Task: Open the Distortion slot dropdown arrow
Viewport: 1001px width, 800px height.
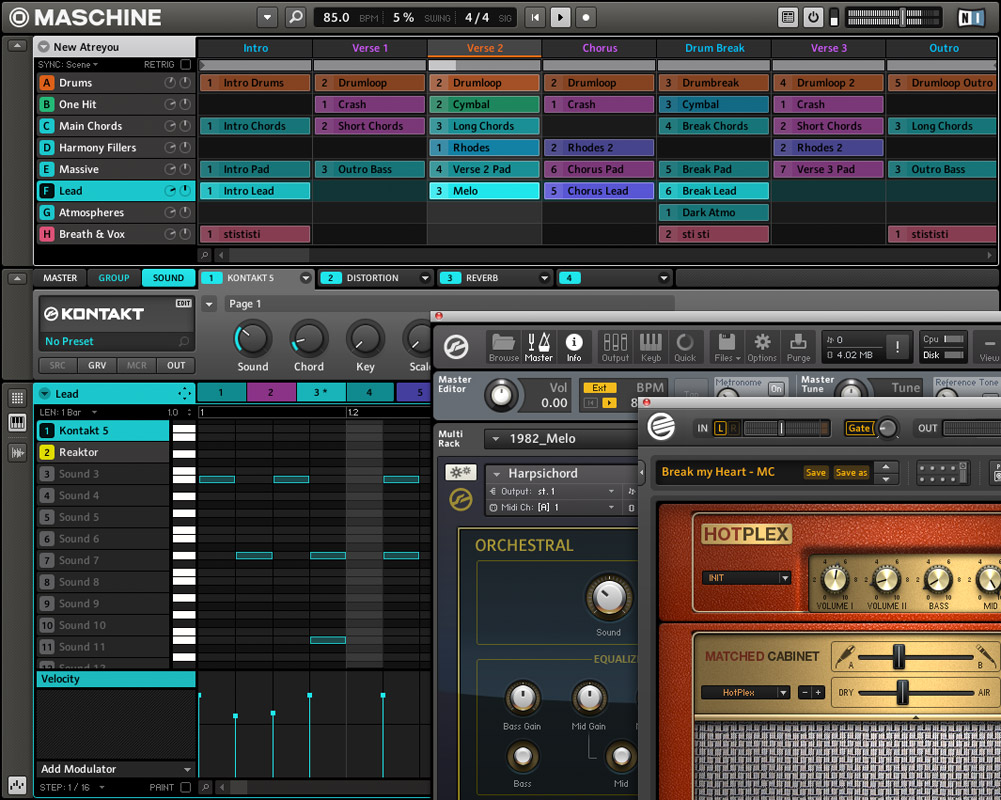Action: pyautogui.click(x=425, y=278)
